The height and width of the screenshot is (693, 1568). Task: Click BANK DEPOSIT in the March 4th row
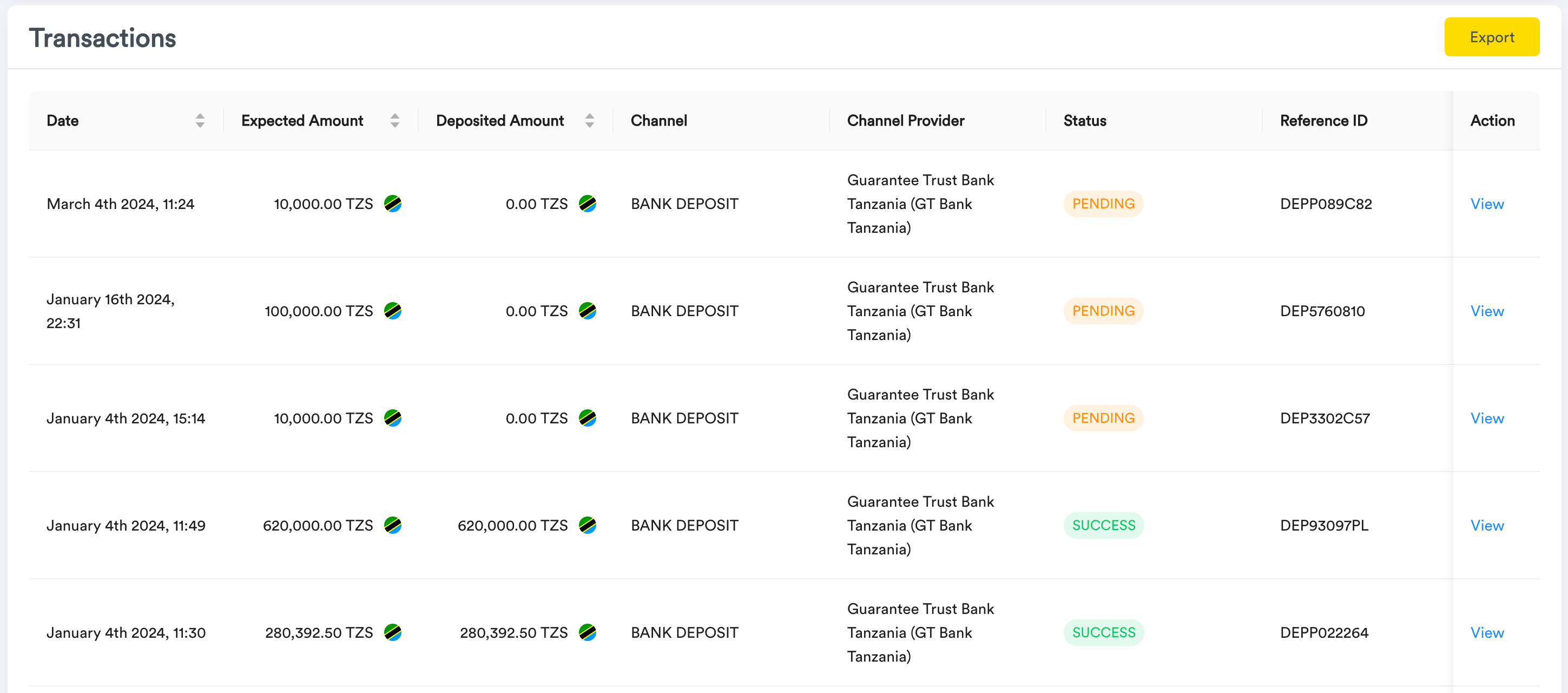coord(684,204)
